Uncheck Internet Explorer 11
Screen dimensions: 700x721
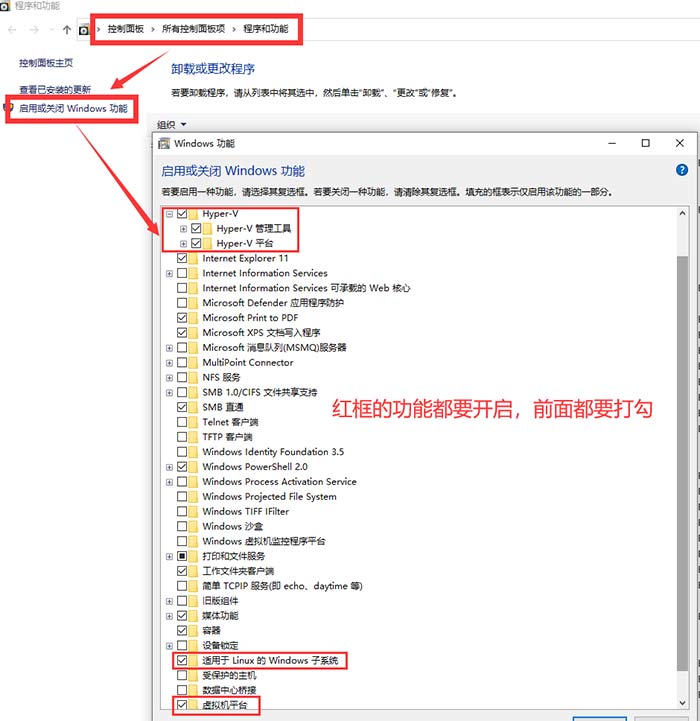tap(182, 258)
